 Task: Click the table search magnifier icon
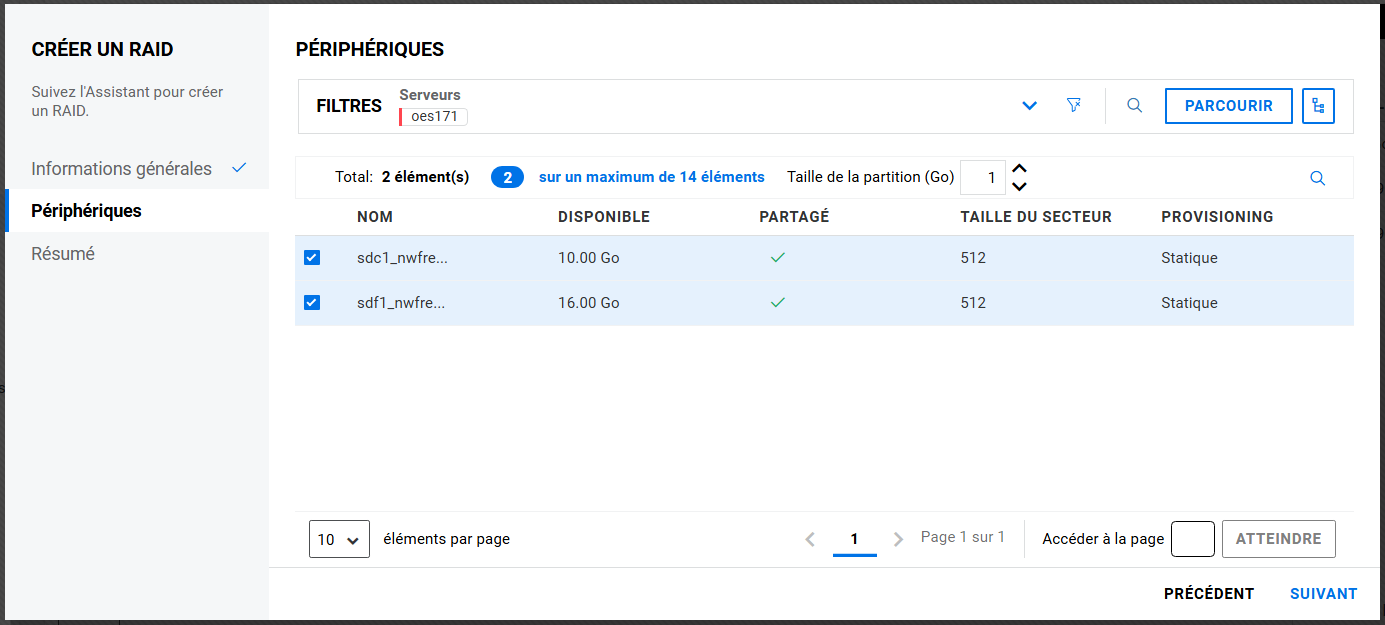(1317, 178)
